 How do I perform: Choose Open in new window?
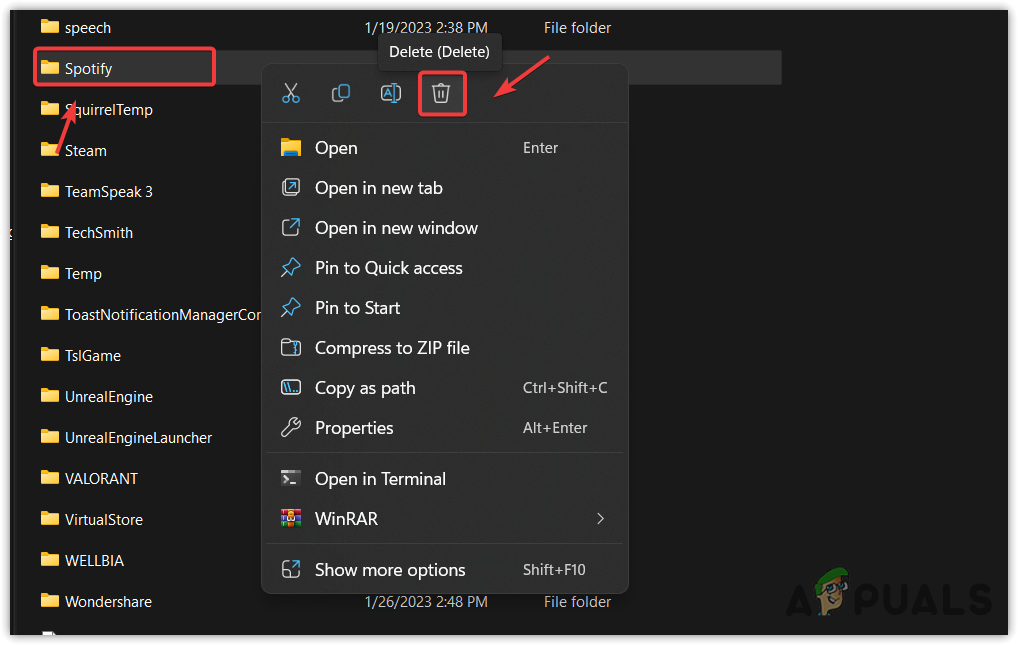click(396, 228)
